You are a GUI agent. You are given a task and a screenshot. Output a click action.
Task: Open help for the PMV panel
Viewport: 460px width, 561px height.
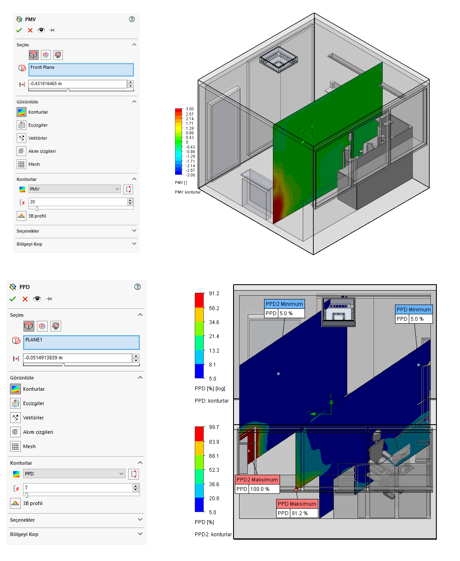(132, 19)
